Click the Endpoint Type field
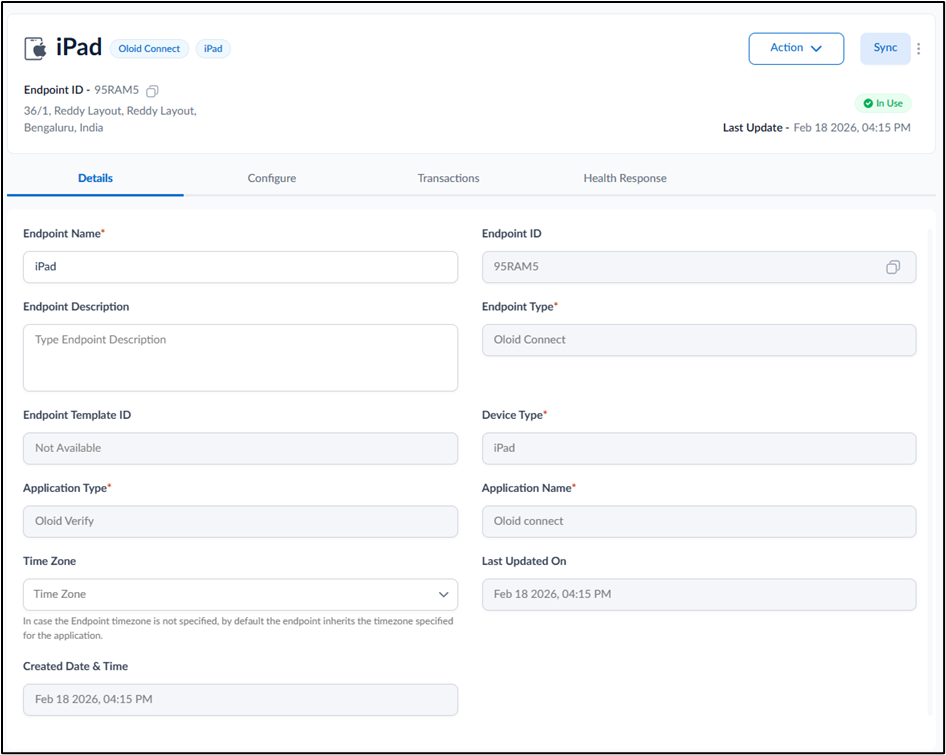Screen dimensions: 946x755 [699, 340]
